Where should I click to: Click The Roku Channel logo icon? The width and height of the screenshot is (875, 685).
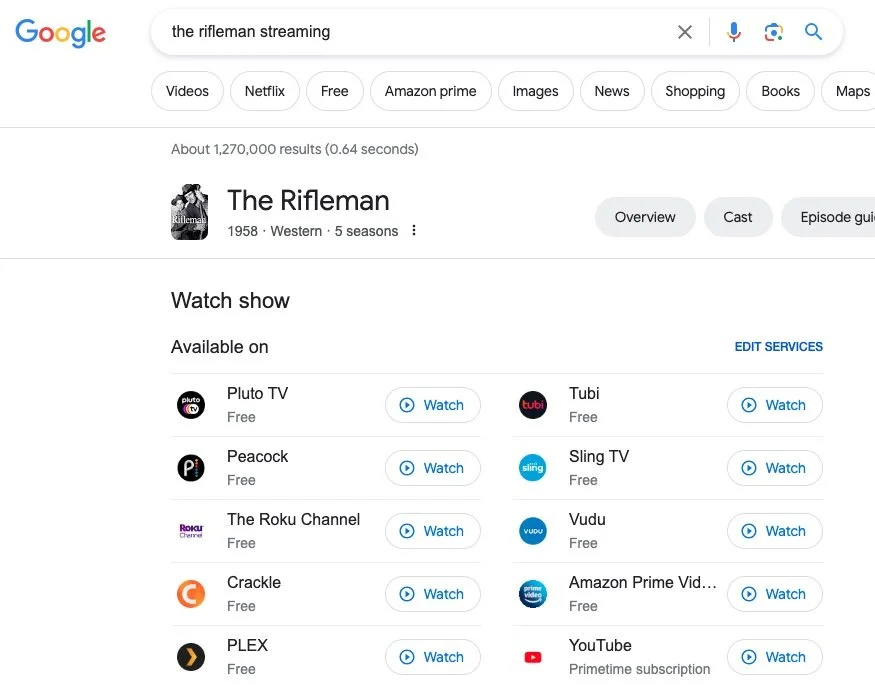[191, 531]
